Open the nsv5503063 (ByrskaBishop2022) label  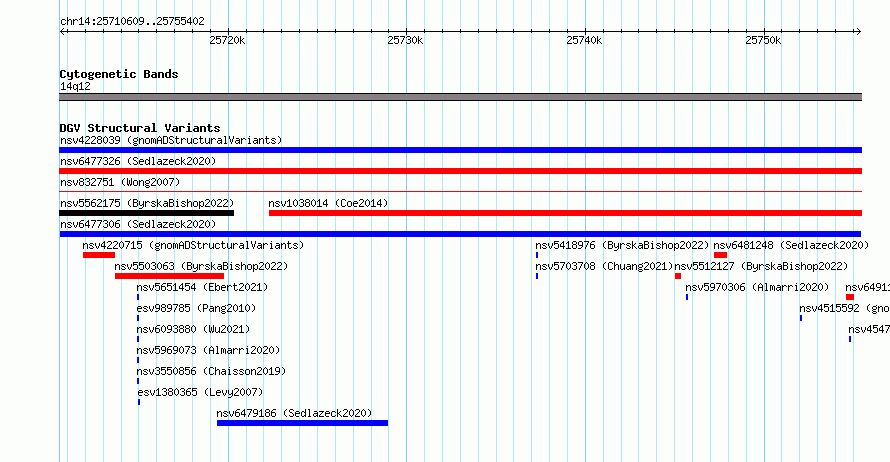201,266
